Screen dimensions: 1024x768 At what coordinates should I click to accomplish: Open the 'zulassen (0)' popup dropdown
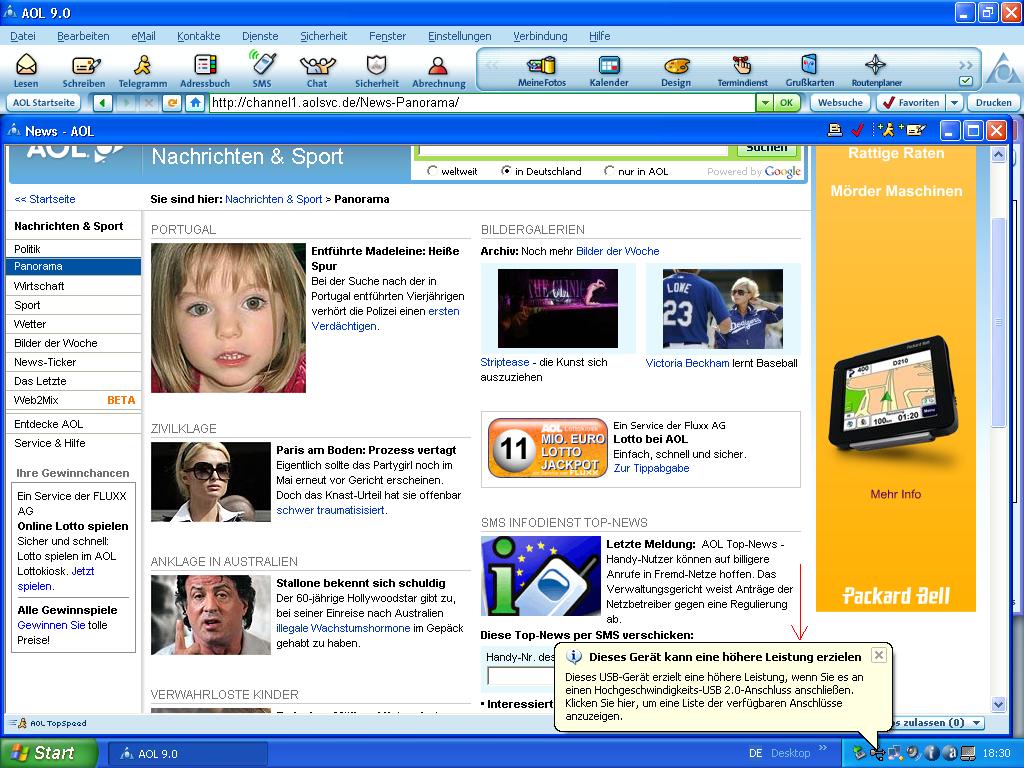pos(977,723)
